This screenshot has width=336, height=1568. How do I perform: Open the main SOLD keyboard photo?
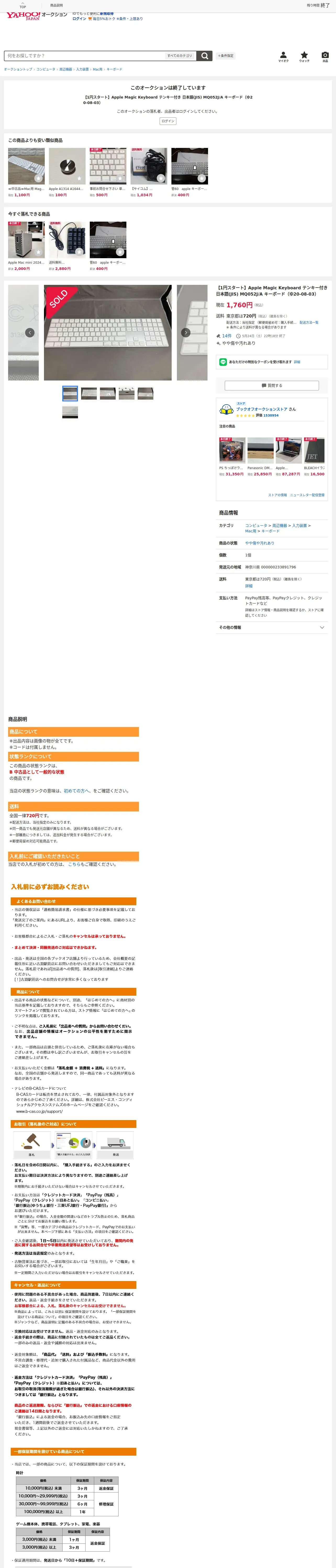coord(108,332)
